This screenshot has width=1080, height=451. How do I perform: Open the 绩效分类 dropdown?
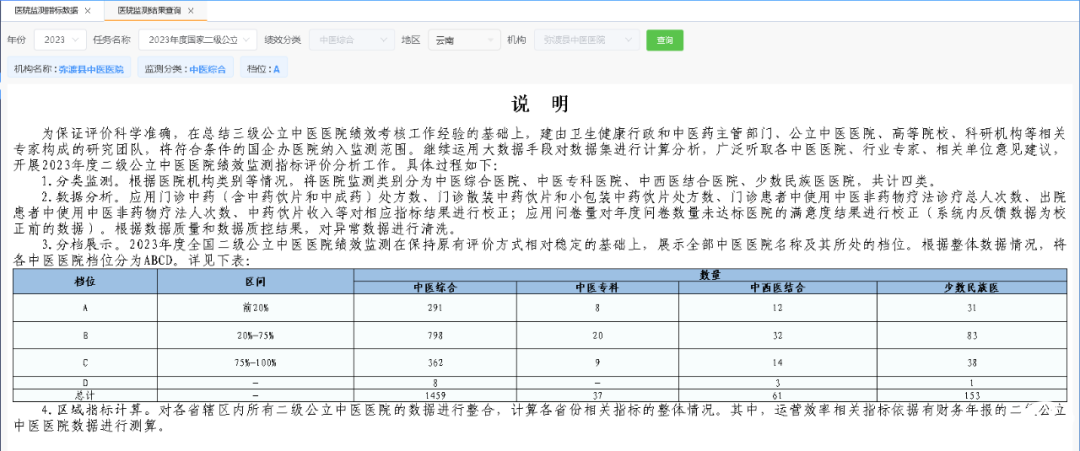tap(352, 40)
